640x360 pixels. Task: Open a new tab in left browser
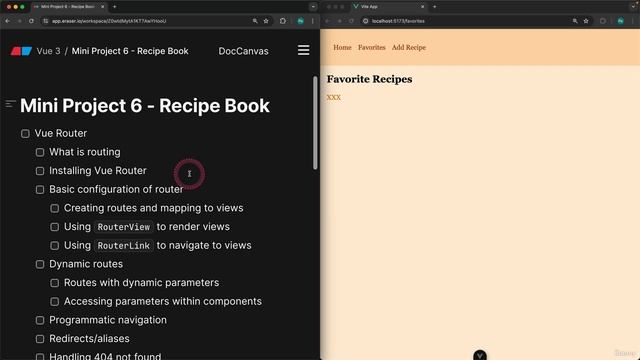(x=114, y=7)
